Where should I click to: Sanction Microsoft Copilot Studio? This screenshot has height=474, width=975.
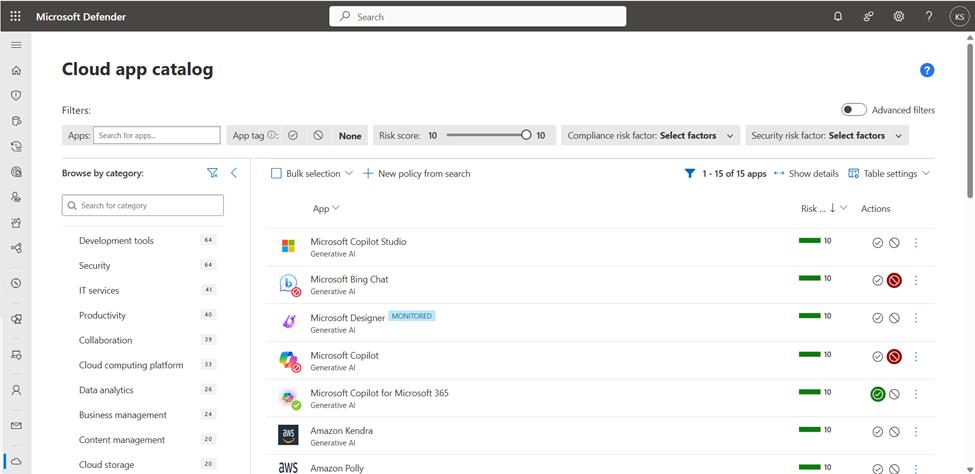[877, 243]
